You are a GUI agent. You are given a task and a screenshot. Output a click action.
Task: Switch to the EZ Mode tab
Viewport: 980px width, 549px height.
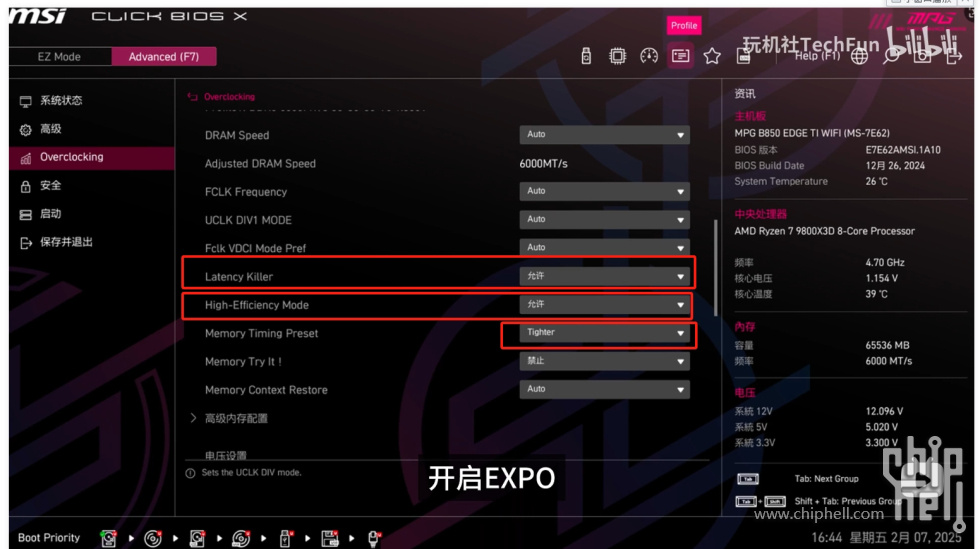click(59, 56)
